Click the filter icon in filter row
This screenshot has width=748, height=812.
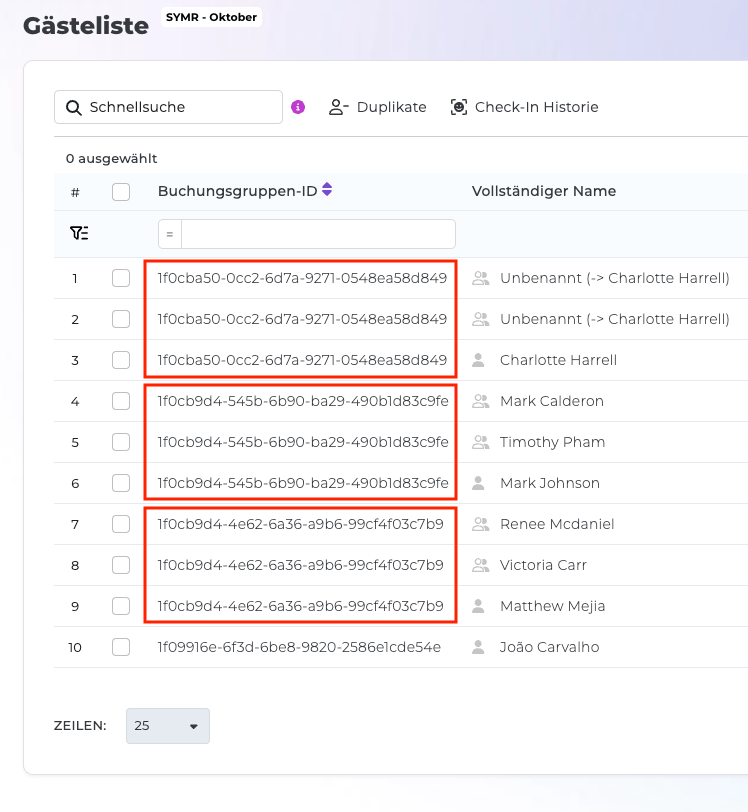79,234
